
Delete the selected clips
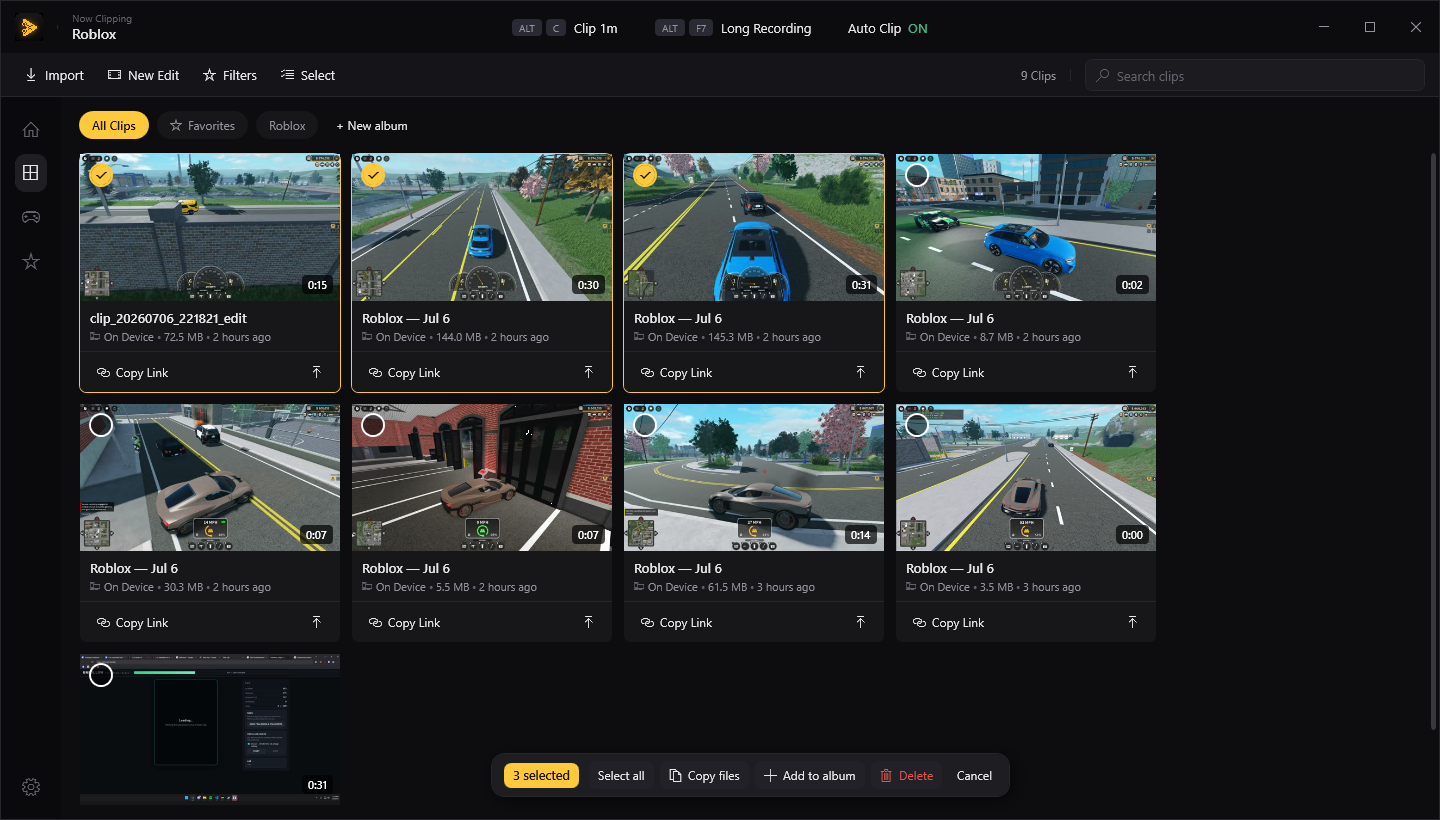[x=907, y=775]
